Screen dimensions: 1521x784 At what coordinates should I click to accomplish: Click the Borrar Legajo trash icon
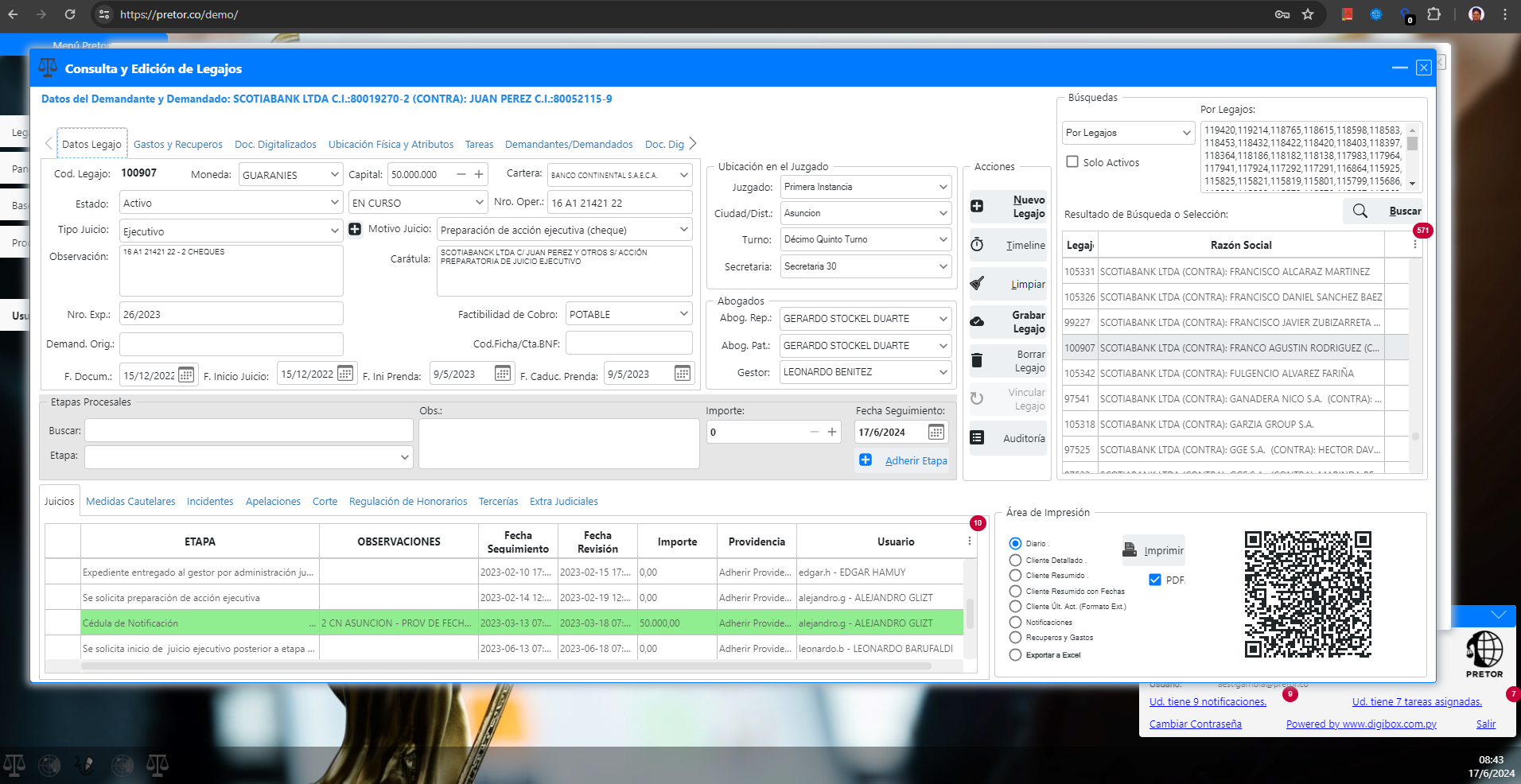pos(977,361)
